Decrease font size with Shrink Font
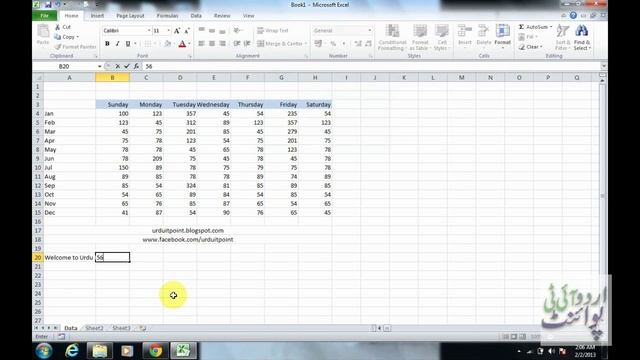Image resolution: width=640 pixels, height=360 pixels. pyautogui.click(x=187, y=31)
